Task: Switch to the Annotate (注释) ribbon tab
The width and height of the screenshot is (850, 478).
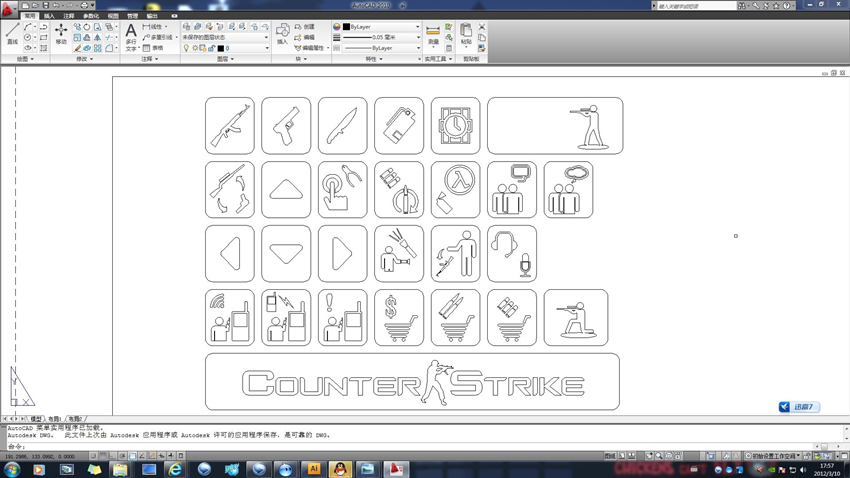Action: click(x=69, y=16)
